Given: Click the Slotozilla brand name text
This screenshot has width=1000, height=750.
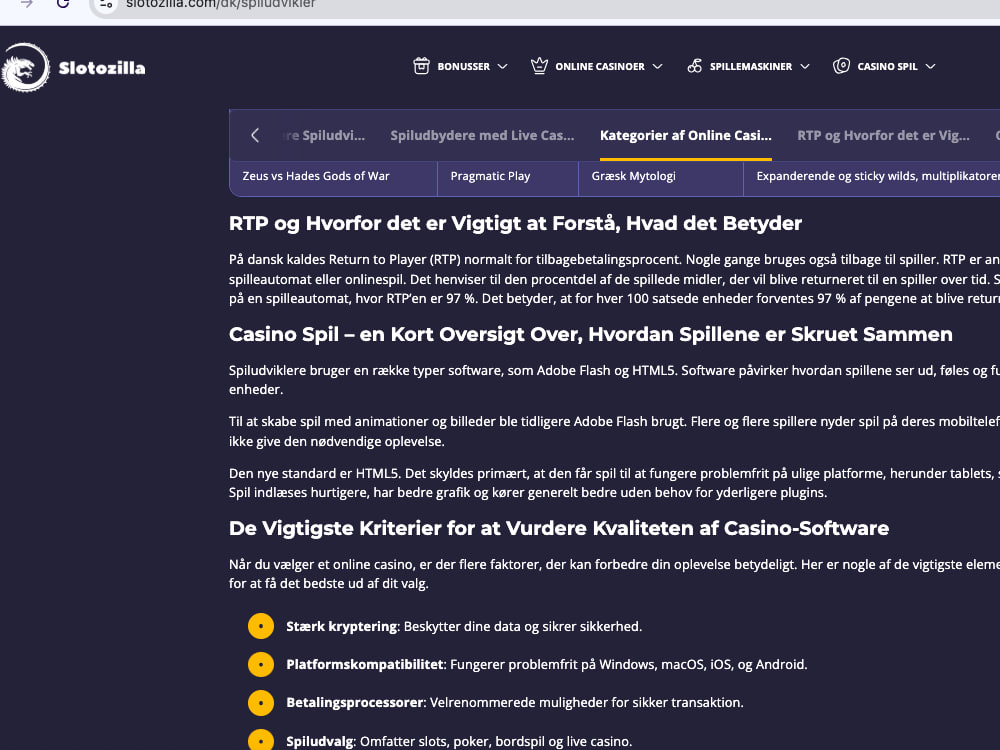Looking at the screenshot, I should 102,68.
